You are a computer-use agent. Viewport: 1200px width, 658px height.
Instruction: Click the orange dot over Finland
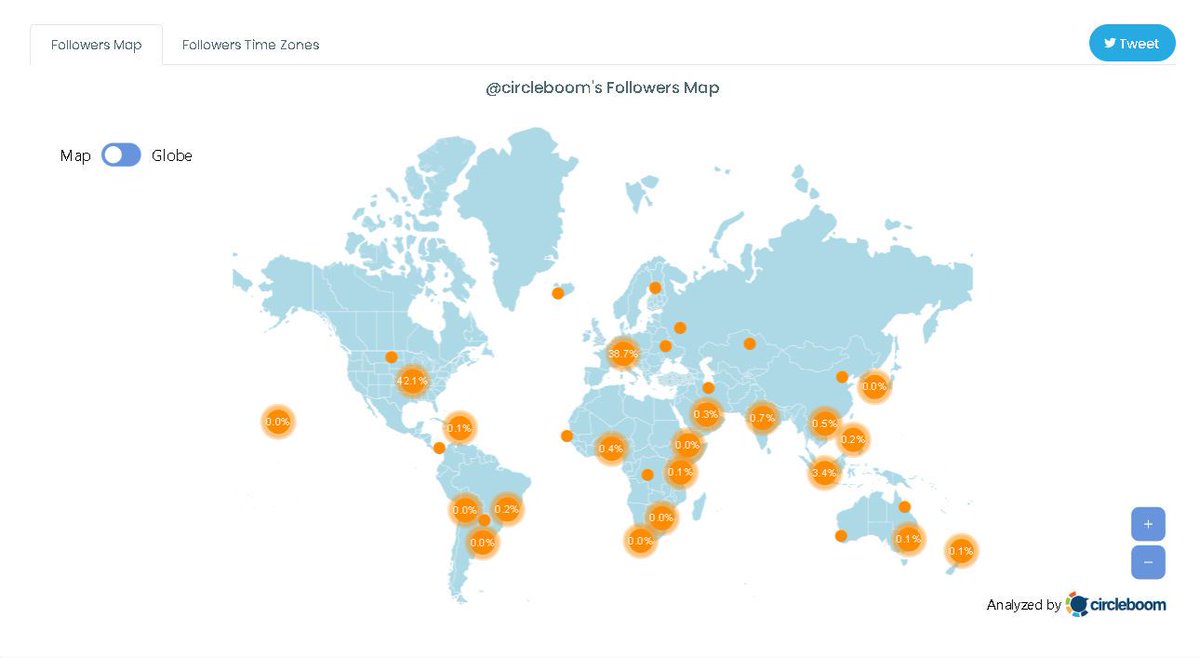(655, 288)
